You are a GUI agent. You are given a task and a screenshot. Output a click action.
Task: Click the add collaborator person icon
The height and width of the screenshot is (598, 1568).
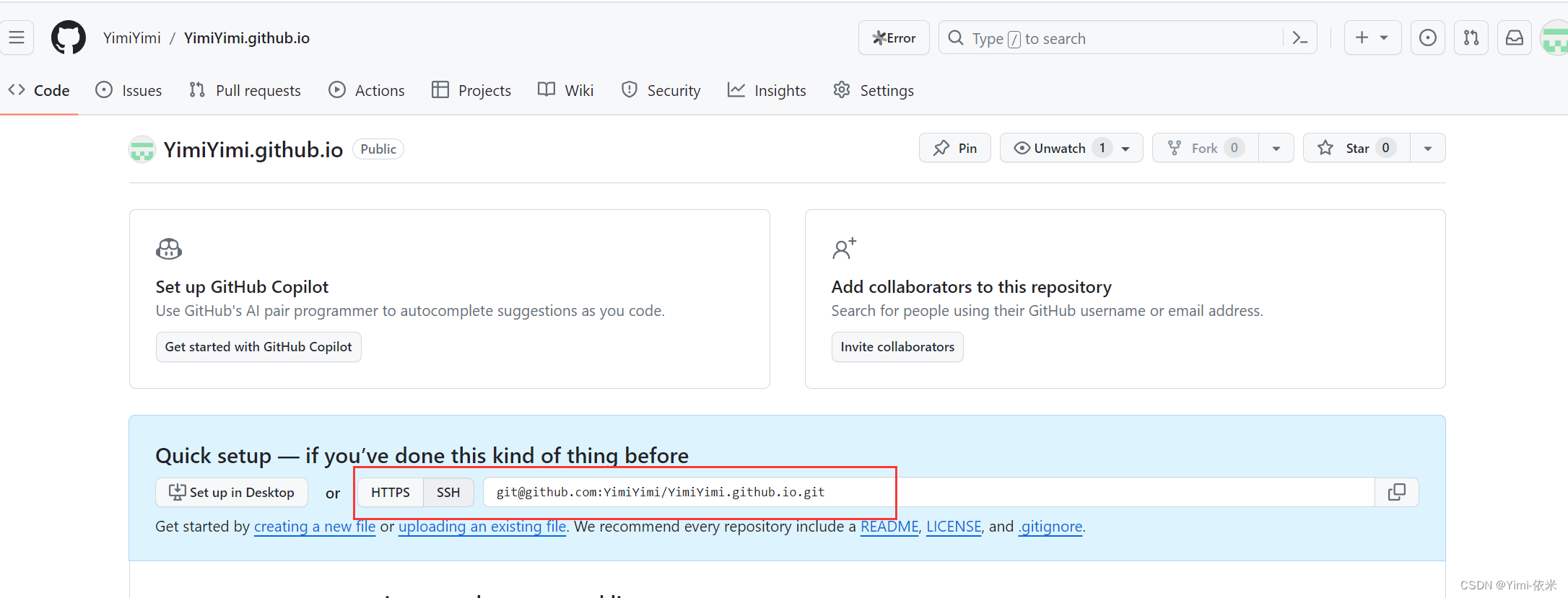coord(844,248)
